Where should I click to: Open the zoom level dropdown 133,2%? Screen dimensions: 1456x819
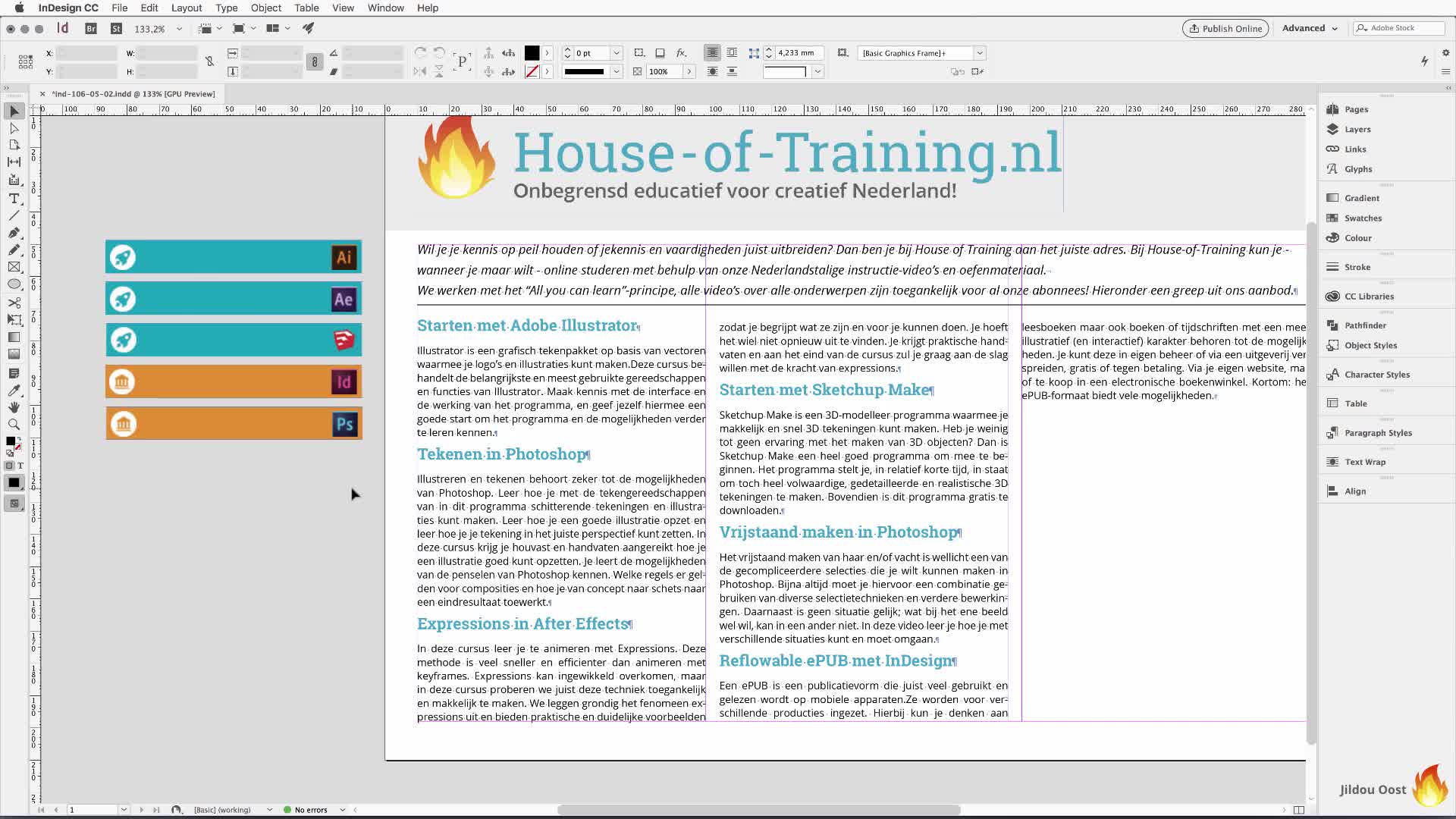179,29
